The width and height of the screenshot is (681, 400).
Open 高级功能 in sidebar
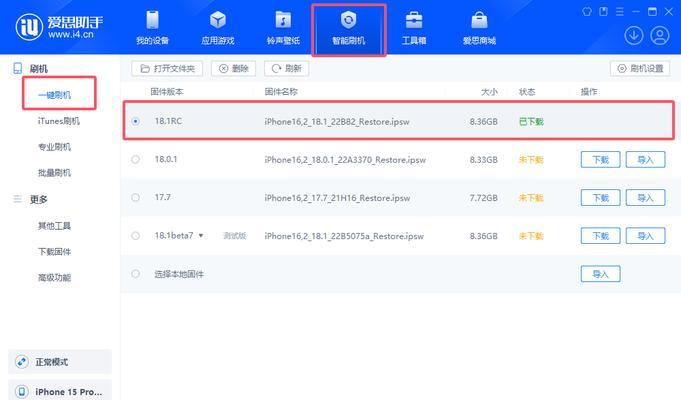tap(55, 278)
